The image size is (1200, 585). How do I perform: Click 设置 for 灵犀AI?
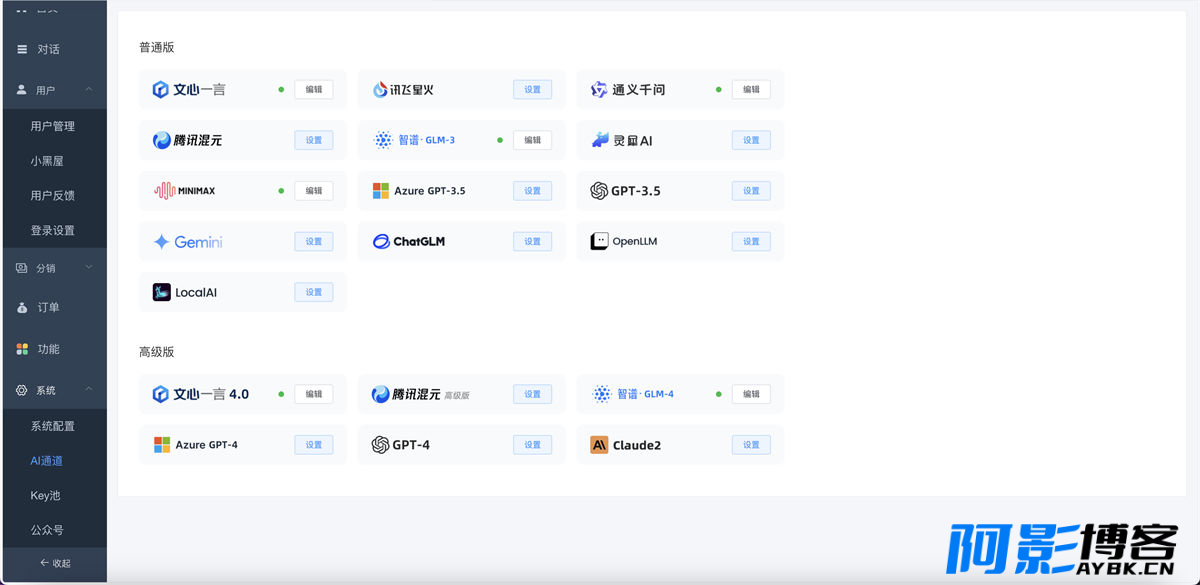tap(751, 141)
